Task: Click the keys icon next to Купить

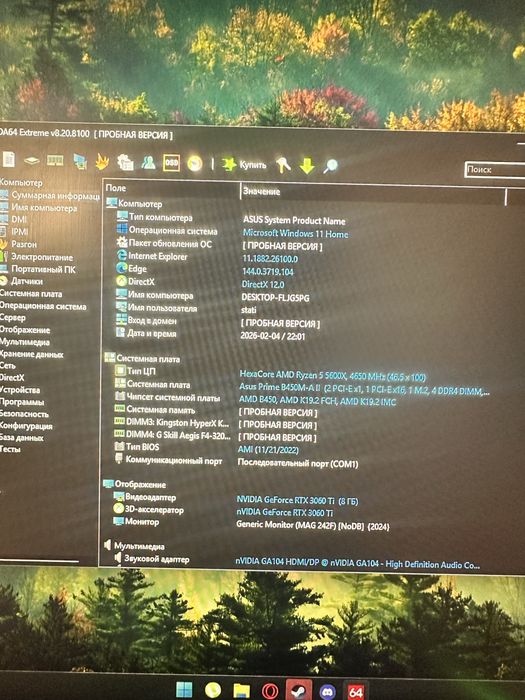Action: pos(283,165)
